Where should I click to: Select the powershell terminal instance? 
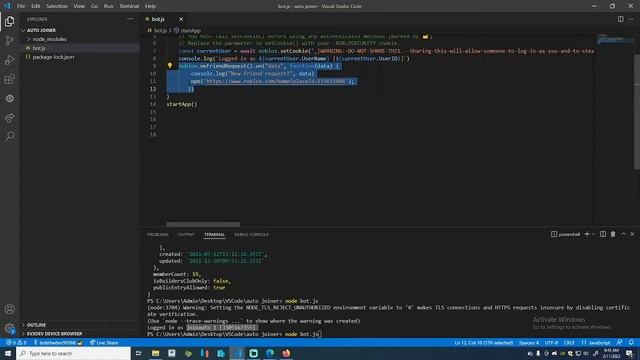(566, 234)
